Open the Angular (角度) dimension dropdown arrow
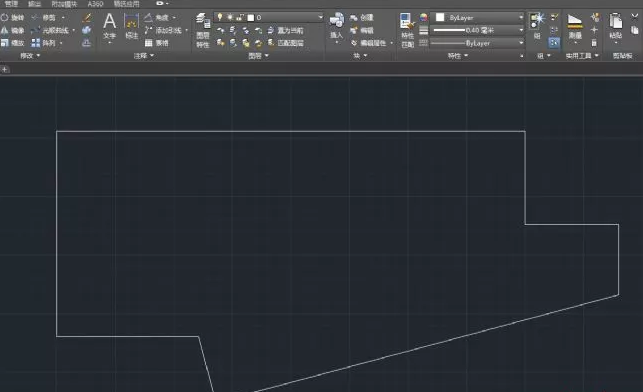The image size is (643, 392). point(174,18)
